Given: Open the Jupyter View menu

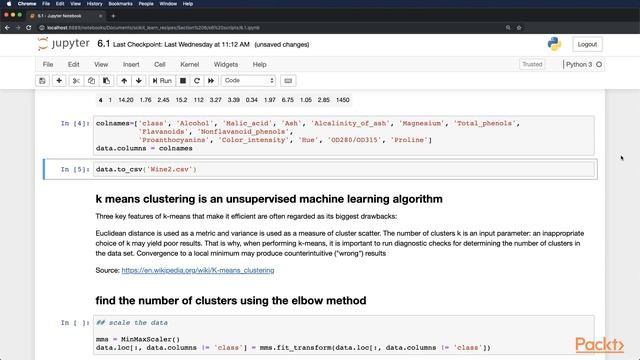Looking at the screenshot, I should pos(101,64).
